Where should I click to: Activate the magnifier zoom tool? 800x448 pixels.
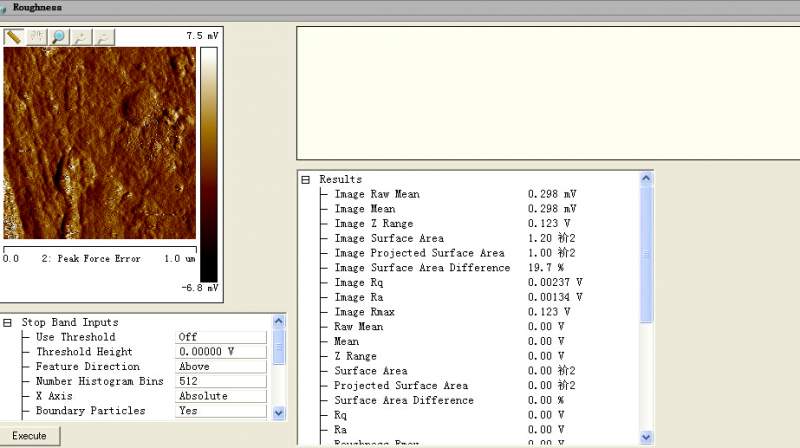click(59, 37)
